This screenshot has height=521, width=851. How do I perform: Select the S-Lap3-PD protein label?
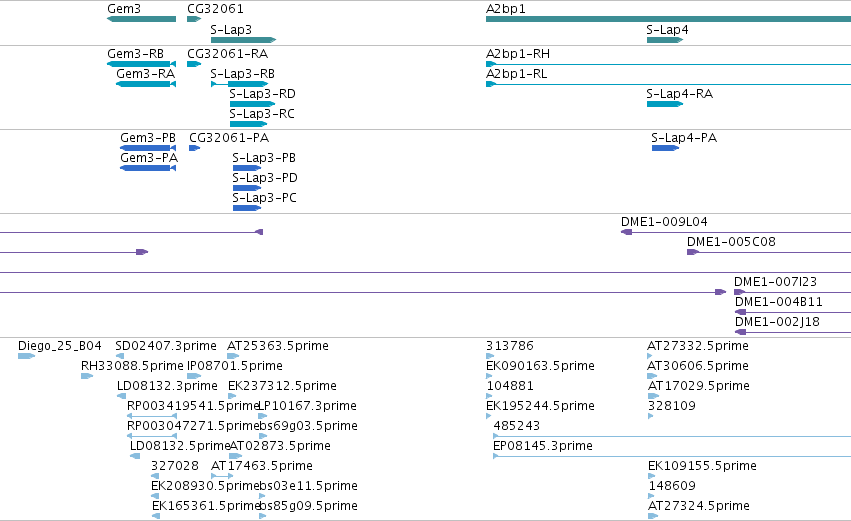click(x=264, y=178)
